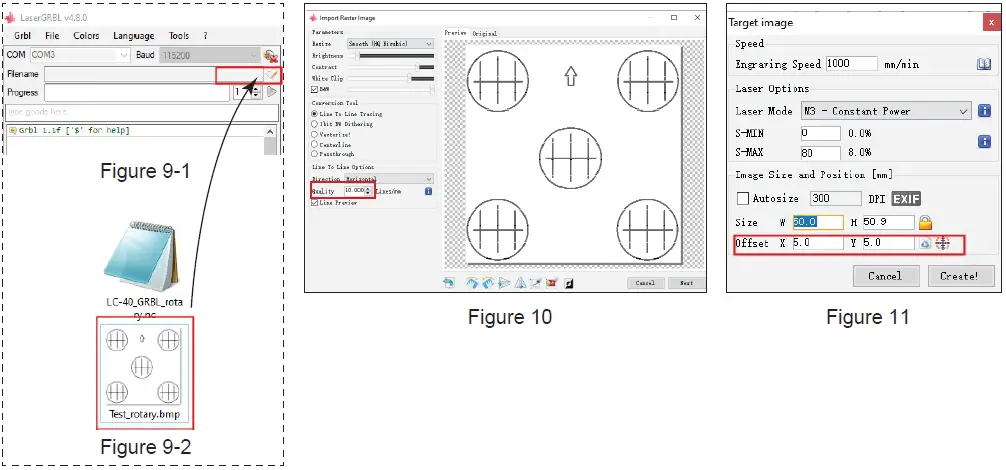Click the crop tool icon below the preview
This screenshot has width=1006, height=470.
click(536, 283)
